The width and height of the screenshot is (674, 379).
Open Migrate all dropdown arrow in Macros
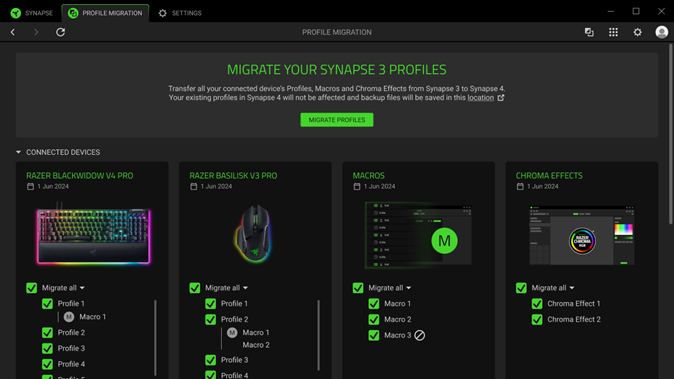pos(409,288)
